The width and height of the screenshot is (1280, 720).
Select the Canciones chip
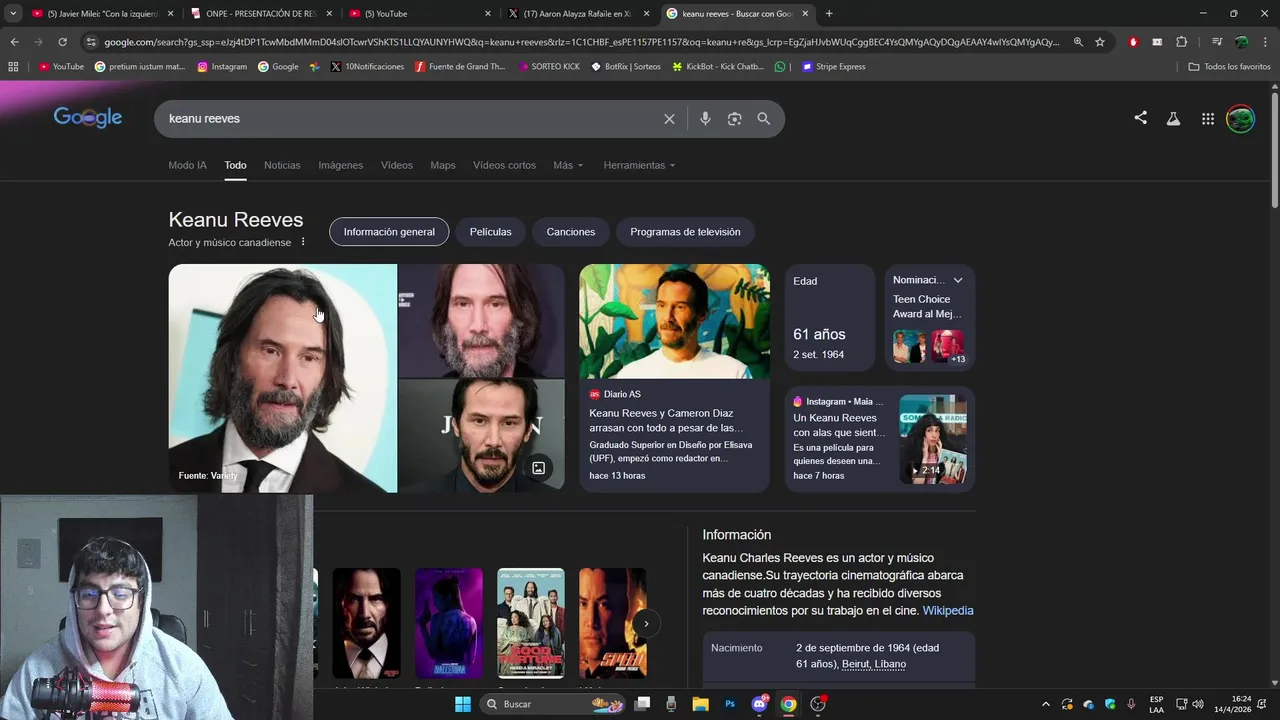click(570, 232)
